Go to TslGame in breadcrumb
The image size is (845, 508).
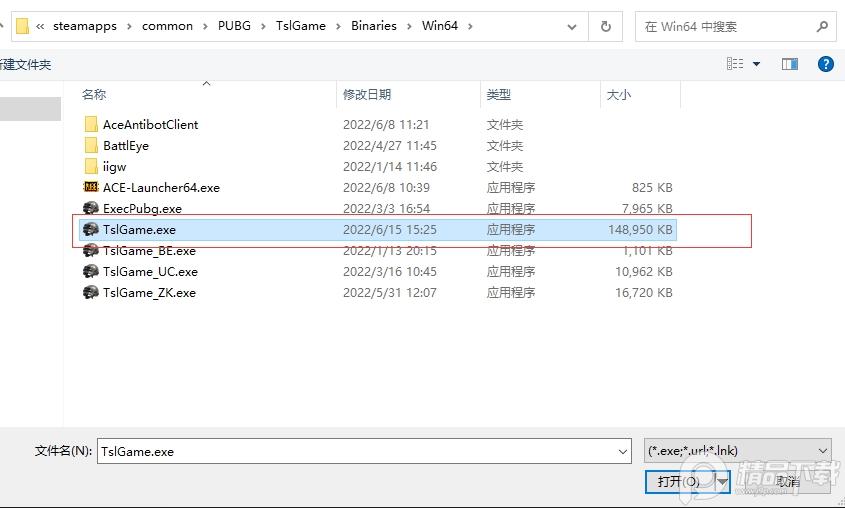coord(301,26)
